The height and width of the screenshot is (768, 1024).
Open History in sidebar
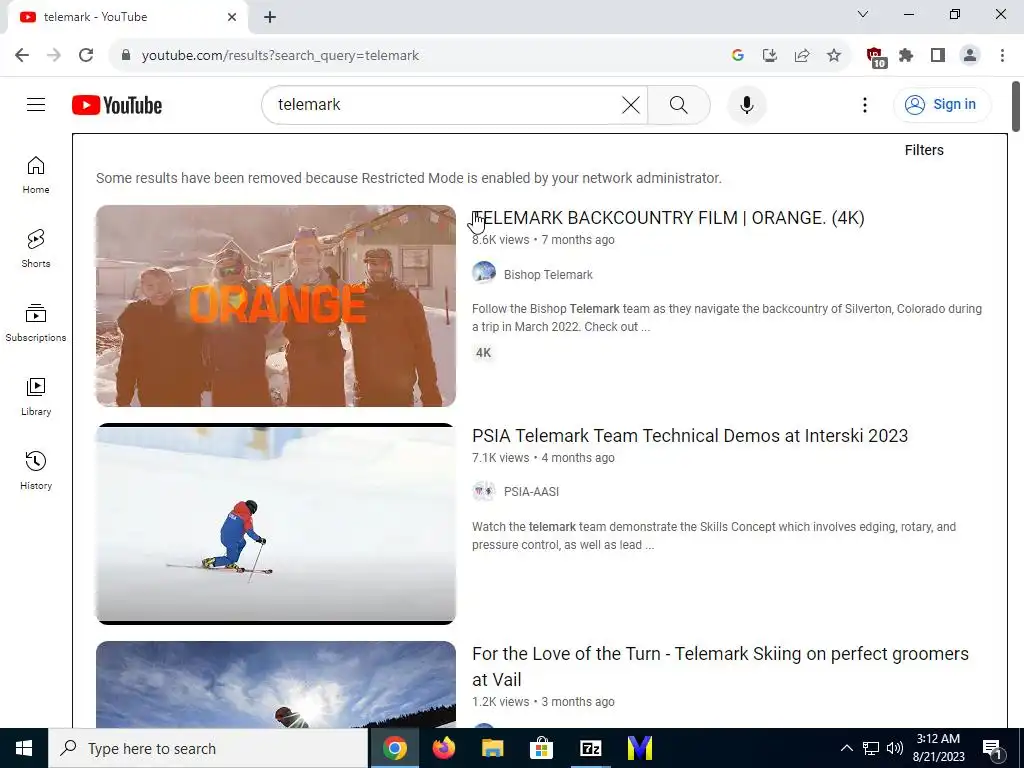pos(36,470)
